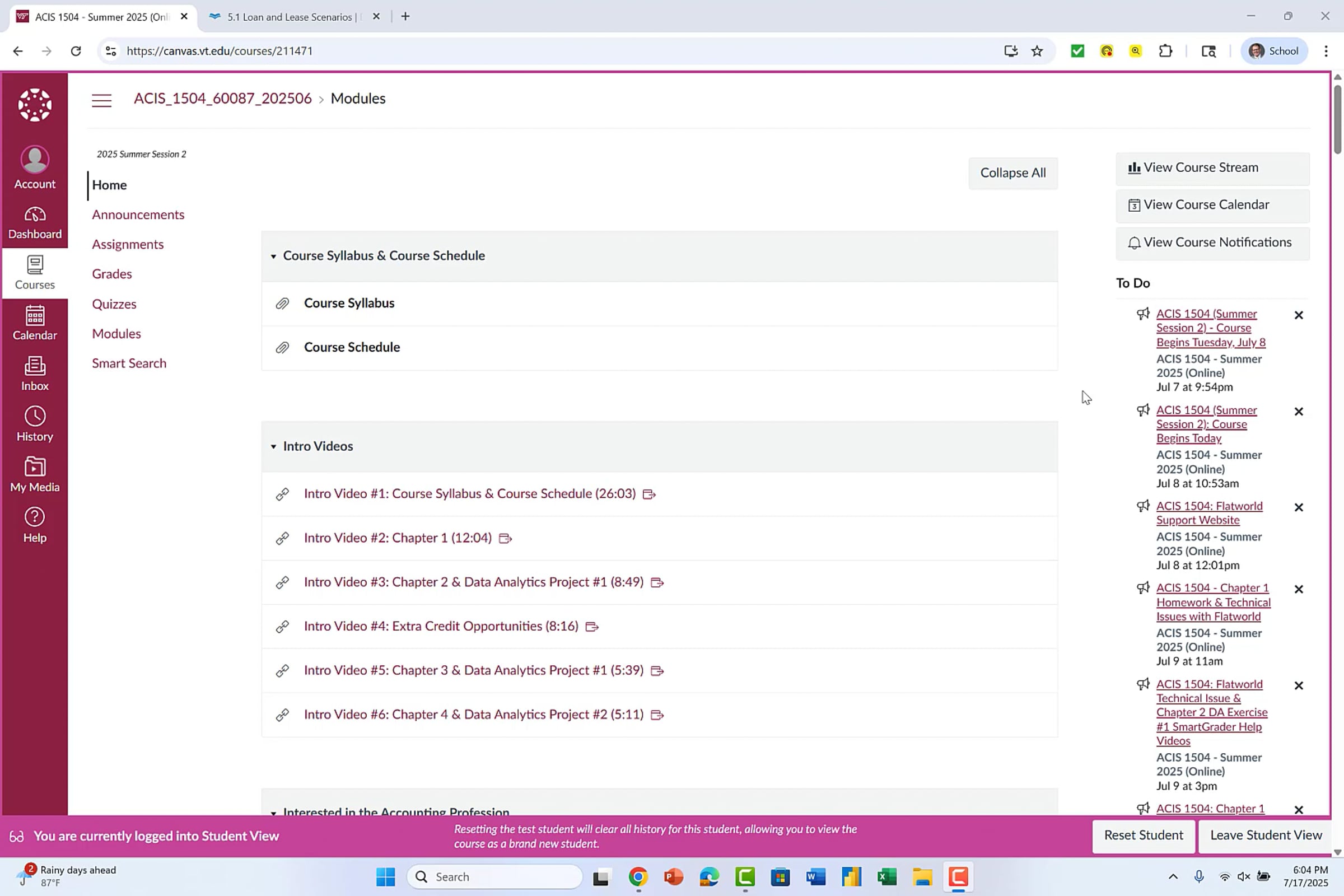Switch to the 5.1 Loan and Lease Scenarios tab
The width and height of the screenshot is (1344, 896).
[288, 17]
